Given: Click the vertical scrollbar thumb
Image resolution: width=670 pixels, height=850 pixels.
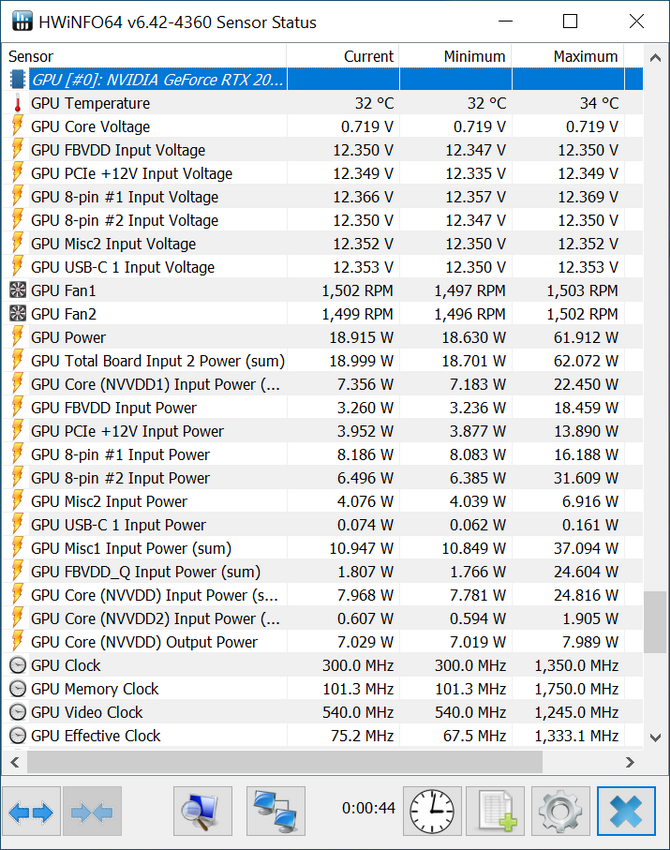Looking at the screenshot, I should pos(655,622).
